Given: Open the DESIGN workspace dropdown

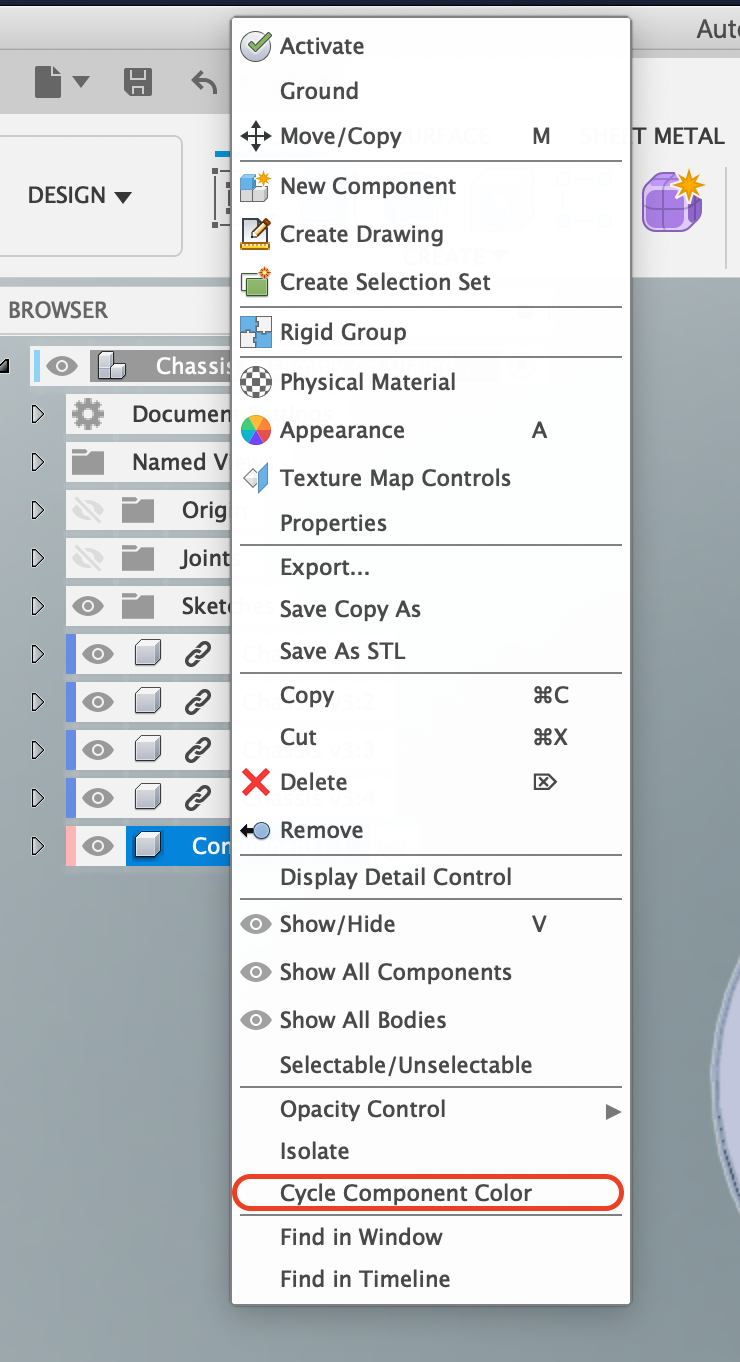Looking at the screenshot, I should 80,196.
